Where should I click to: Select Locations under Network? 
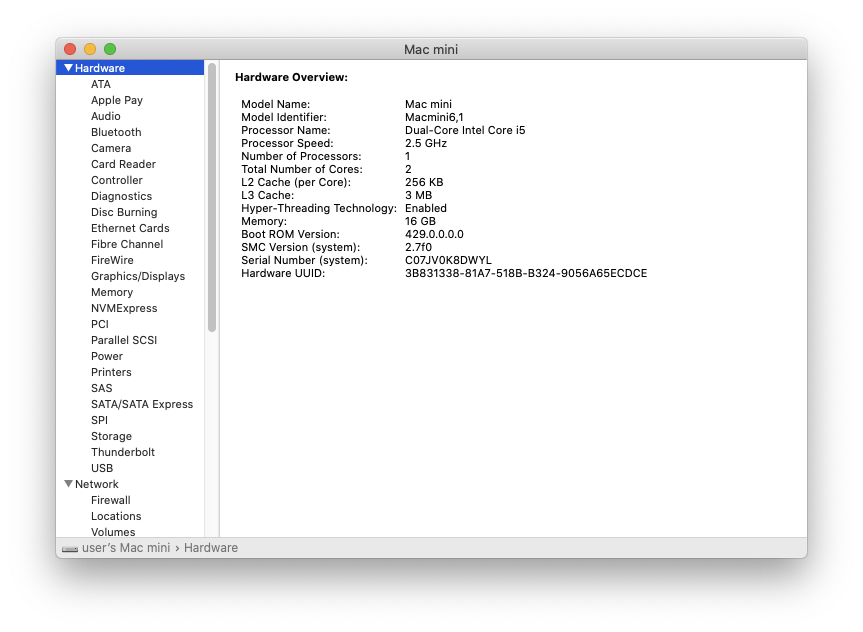click(x=116, y=516)
